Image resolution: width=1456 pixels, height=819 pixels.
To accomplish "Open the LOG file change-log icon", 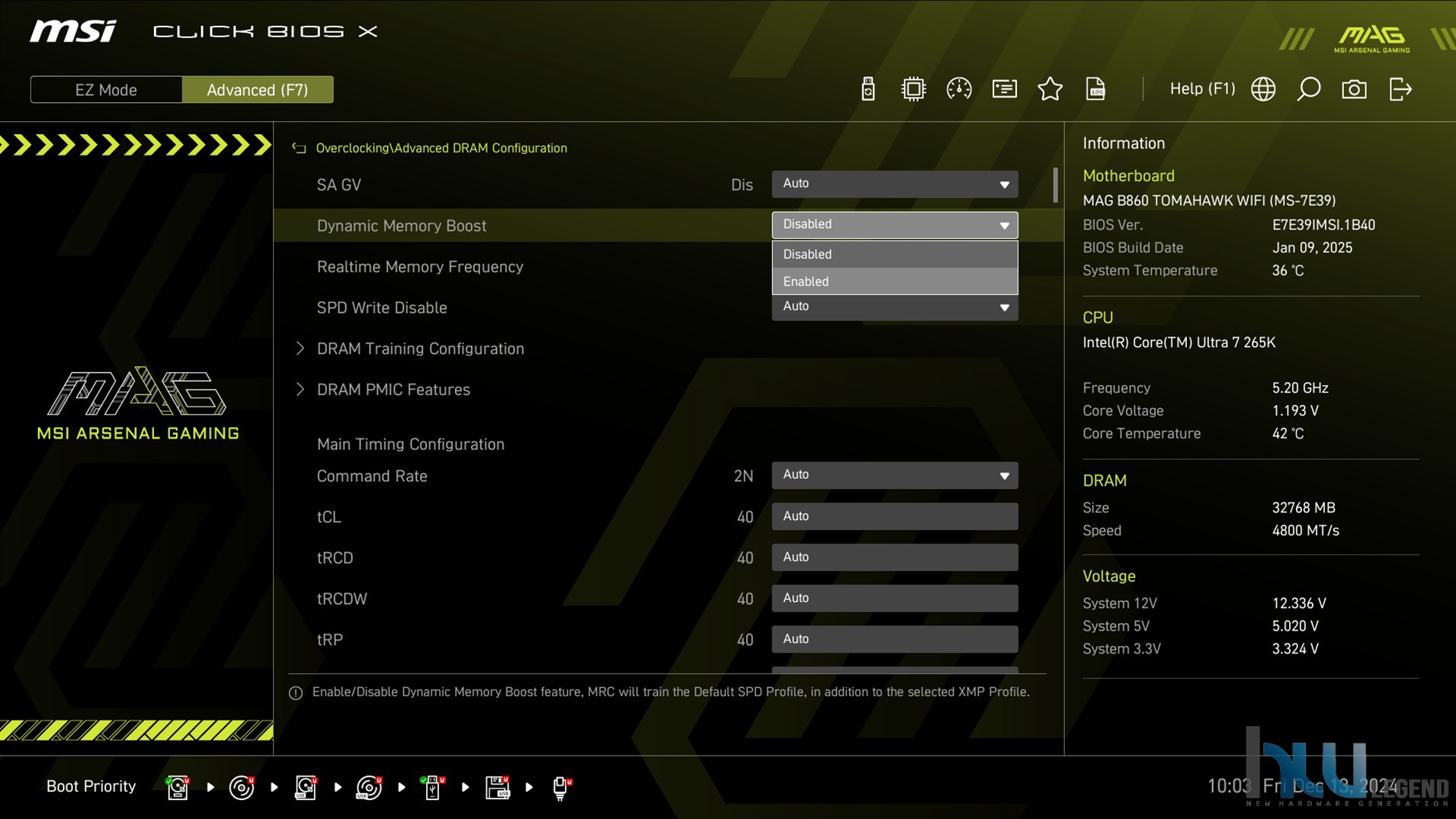I will point(1095,89).
